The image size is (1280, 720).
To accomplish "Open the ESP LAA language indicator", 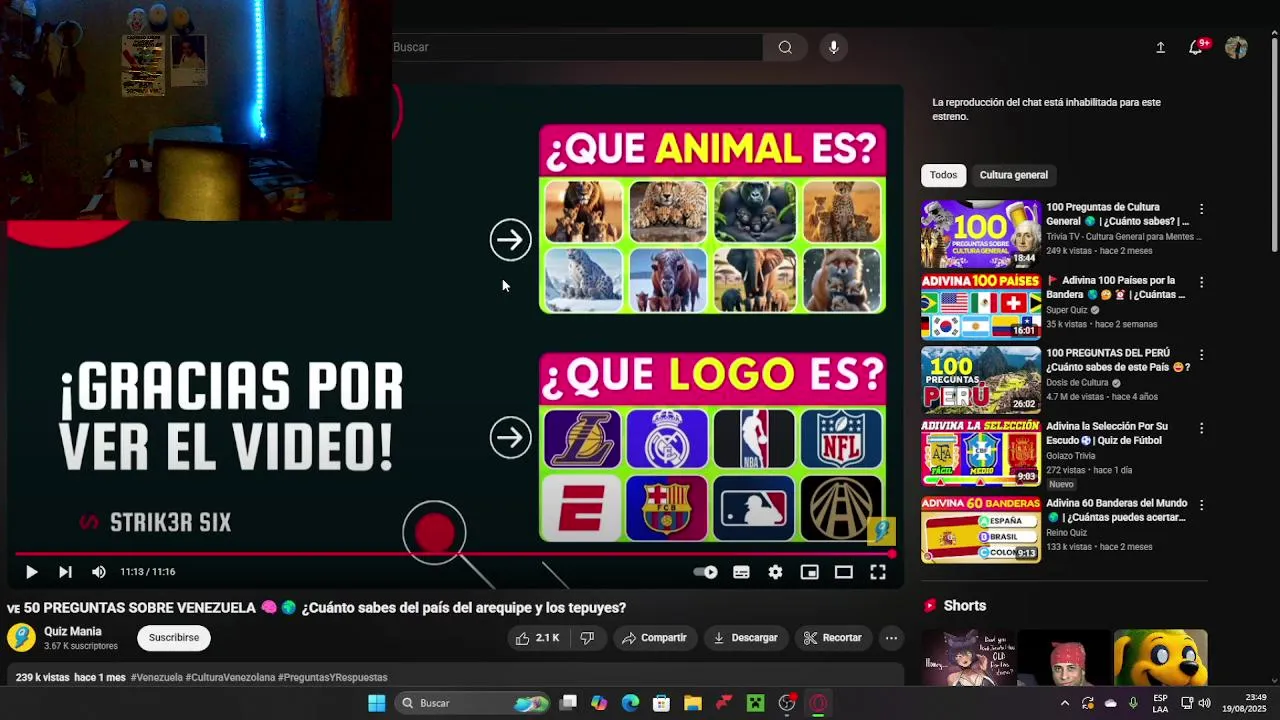I will pyautogui.click(x=1160, y=703).
